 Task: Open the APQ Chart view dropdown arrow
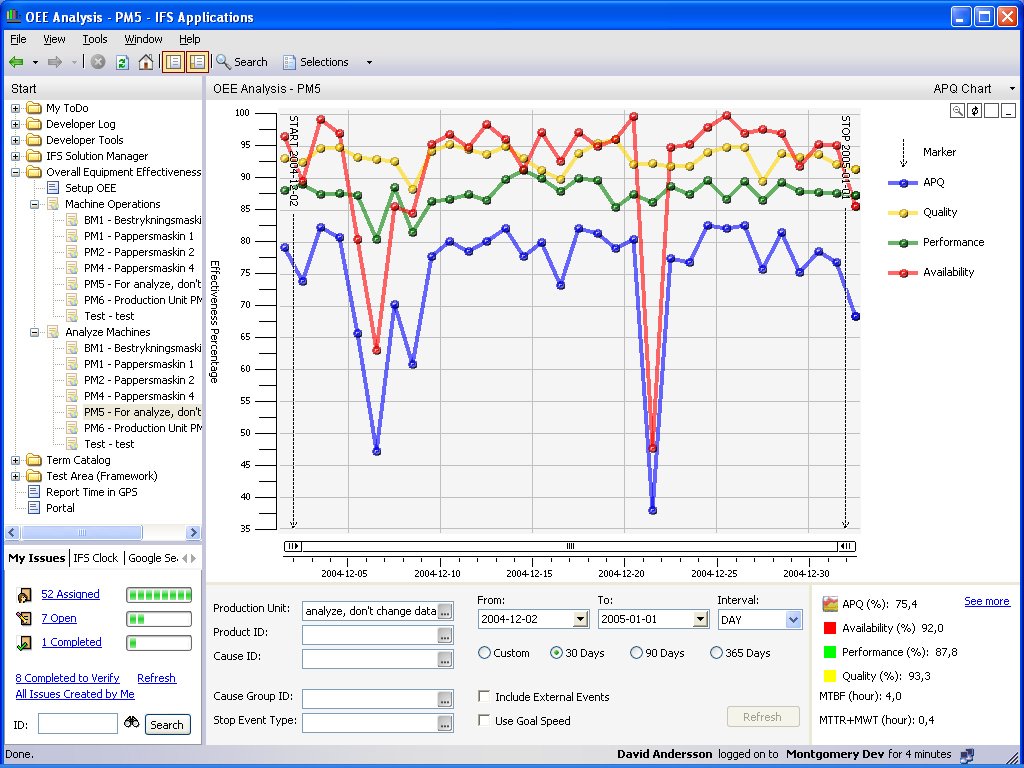coord(1012,89)
